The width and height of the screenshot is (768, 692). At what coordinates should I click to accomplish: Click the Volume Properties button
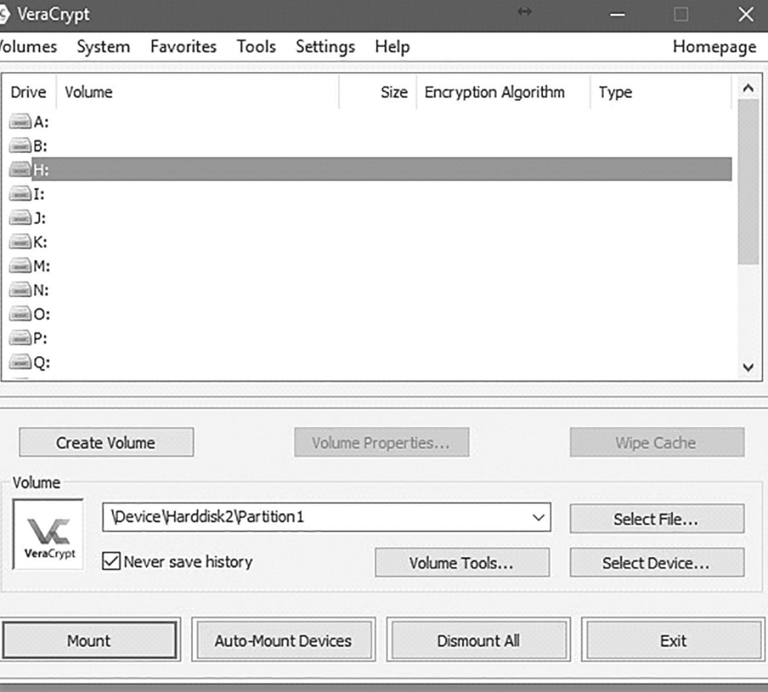point(382,442)
